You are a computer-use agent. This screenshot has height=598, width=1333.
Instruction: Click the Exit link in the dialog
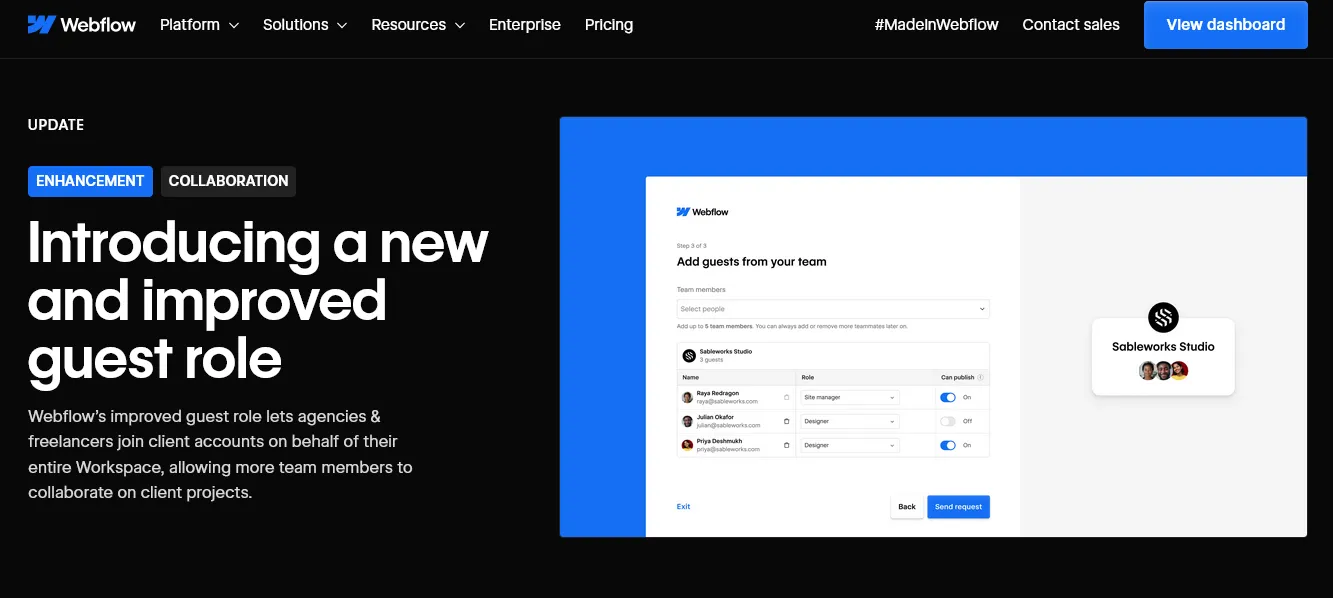tap(683, 507)
